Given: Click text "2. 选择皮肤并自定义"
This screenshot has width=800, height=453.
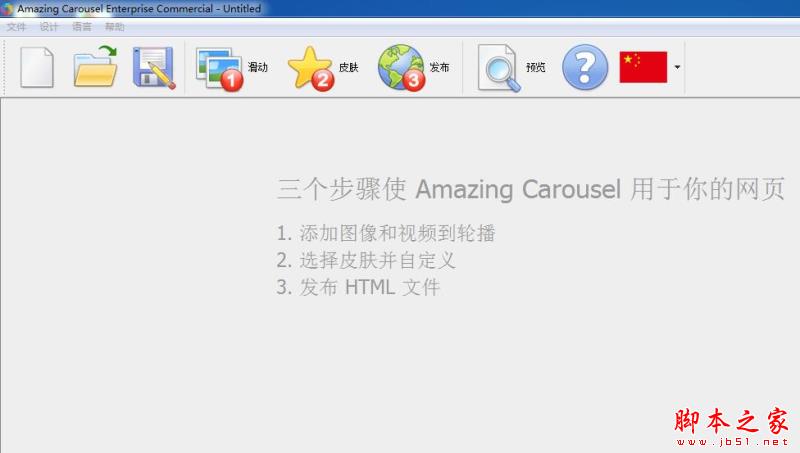Looking at the screenshot, I should tap(365, 260).
